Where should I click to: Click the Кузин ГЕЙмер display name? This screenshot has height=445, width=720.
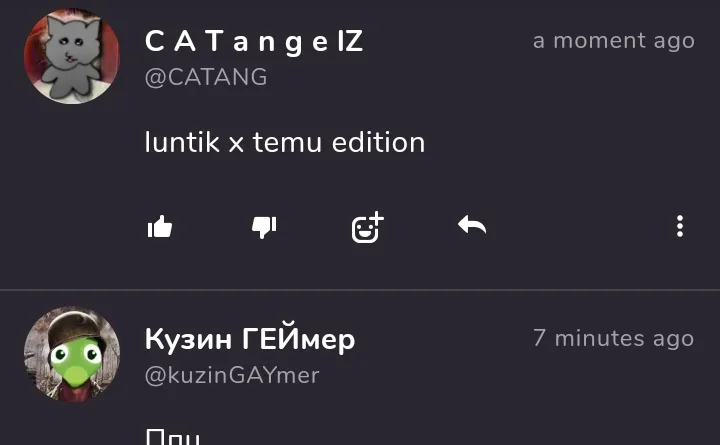250,339
